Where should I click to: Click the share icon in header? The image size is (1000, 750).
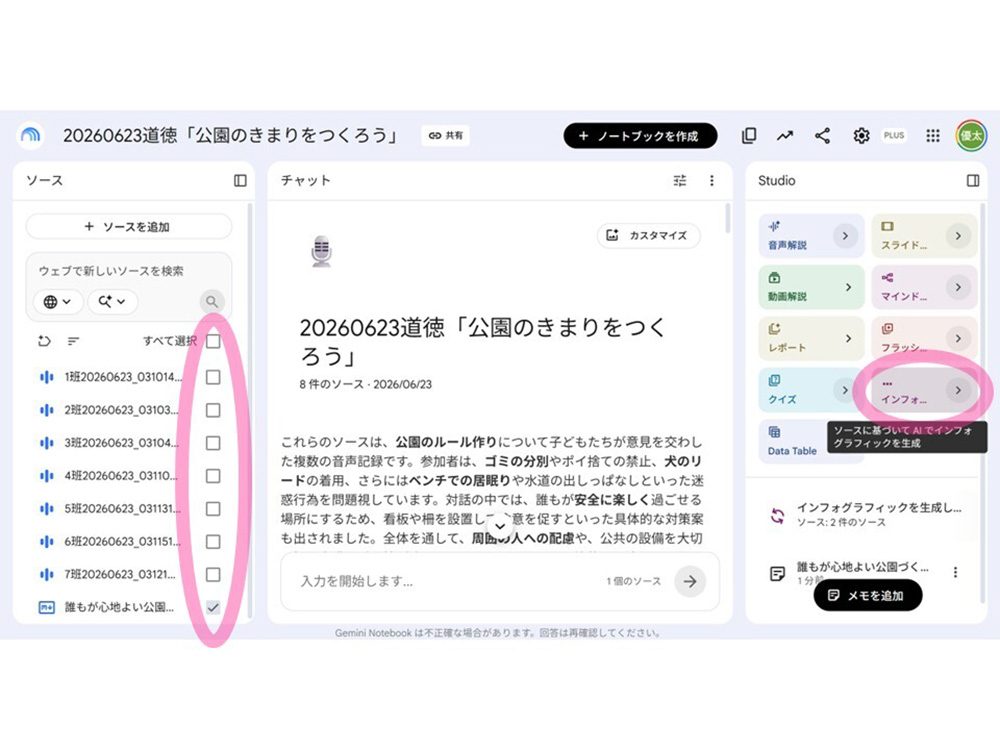tap(823, 135)
